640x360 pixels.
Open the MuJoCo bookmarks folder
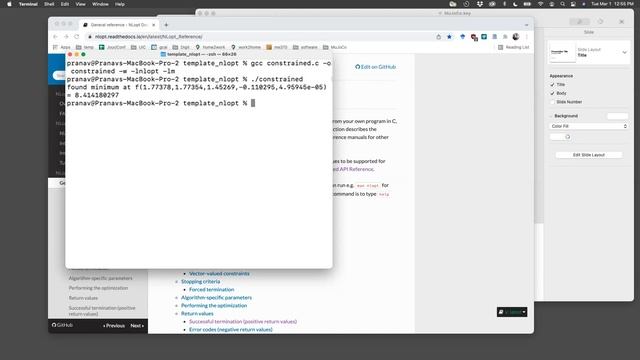335,47
